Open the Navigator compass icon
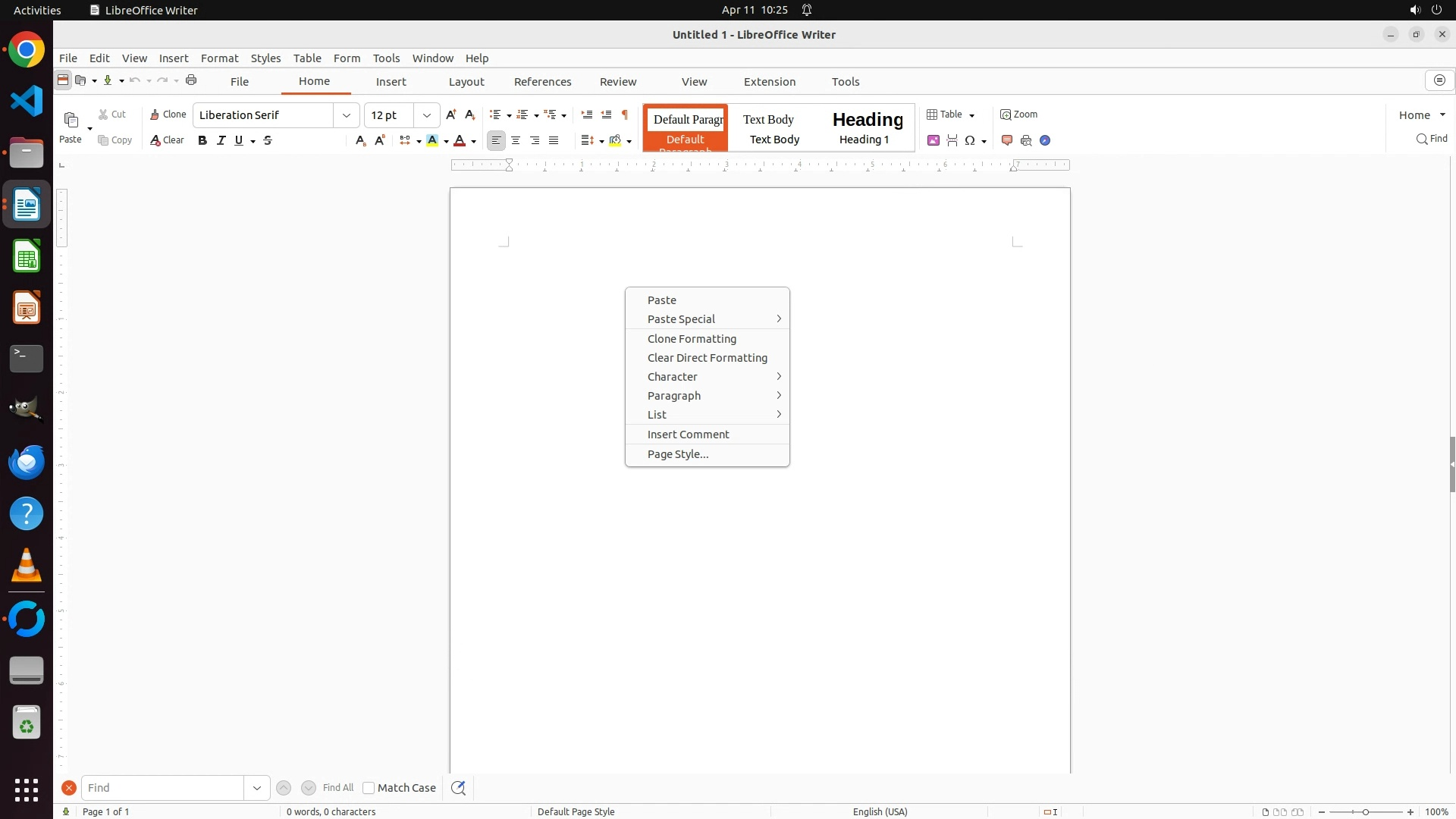Screen dimensions: 1456x819 [x=1045, y=140]
